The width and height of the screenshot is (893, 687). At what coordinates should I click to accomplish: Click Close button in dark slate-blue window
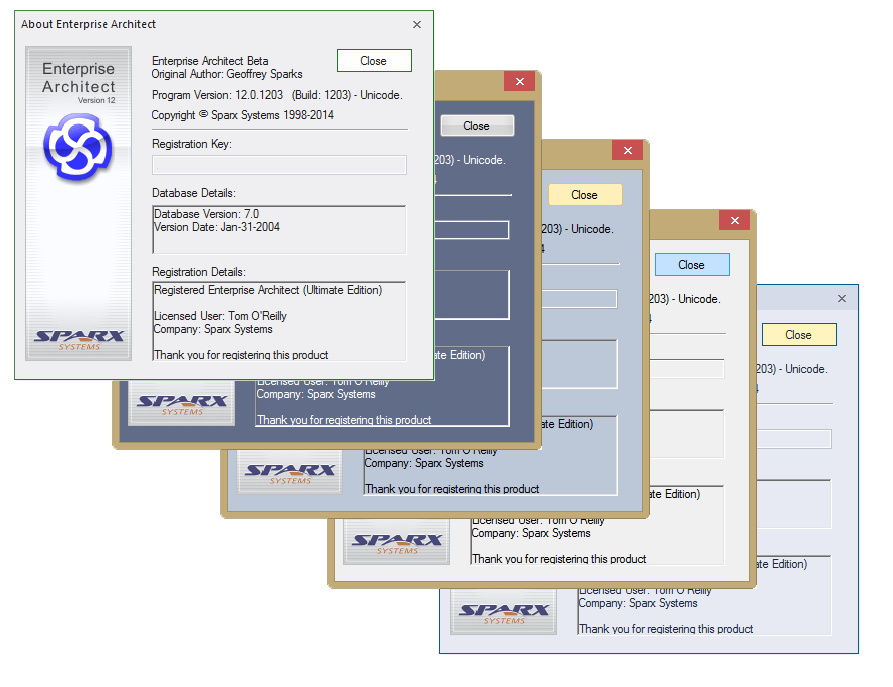477,125
